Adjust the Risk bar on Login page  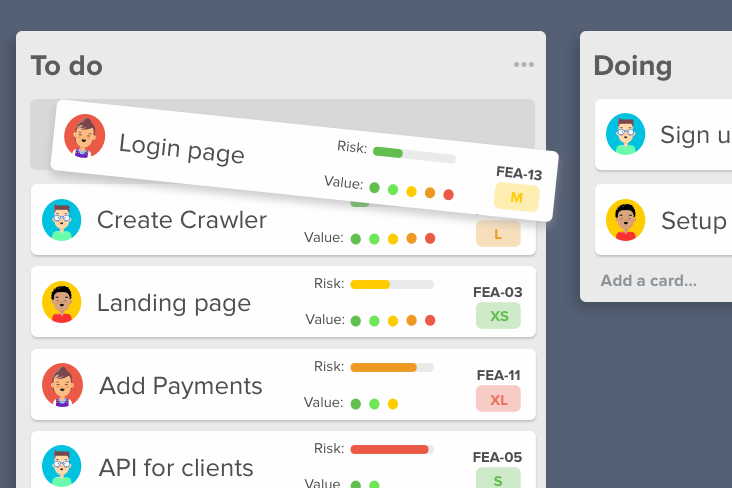[x=414, y=155]
